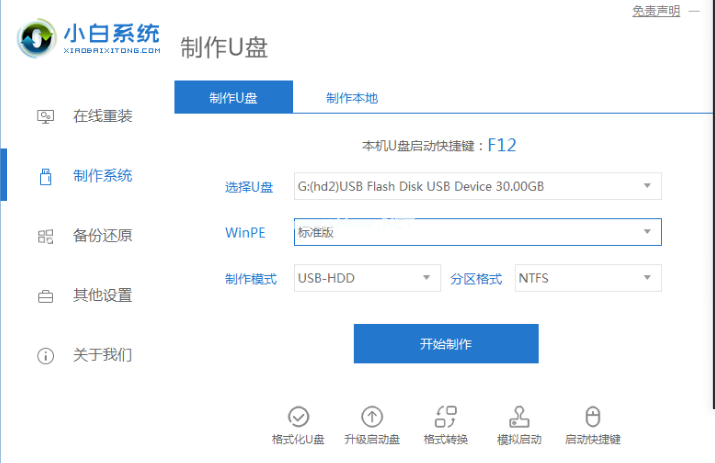The height and width of the screenshot is (463, 715).
Task: Switch to the 制作本地 tab
Action: point(352,98)
